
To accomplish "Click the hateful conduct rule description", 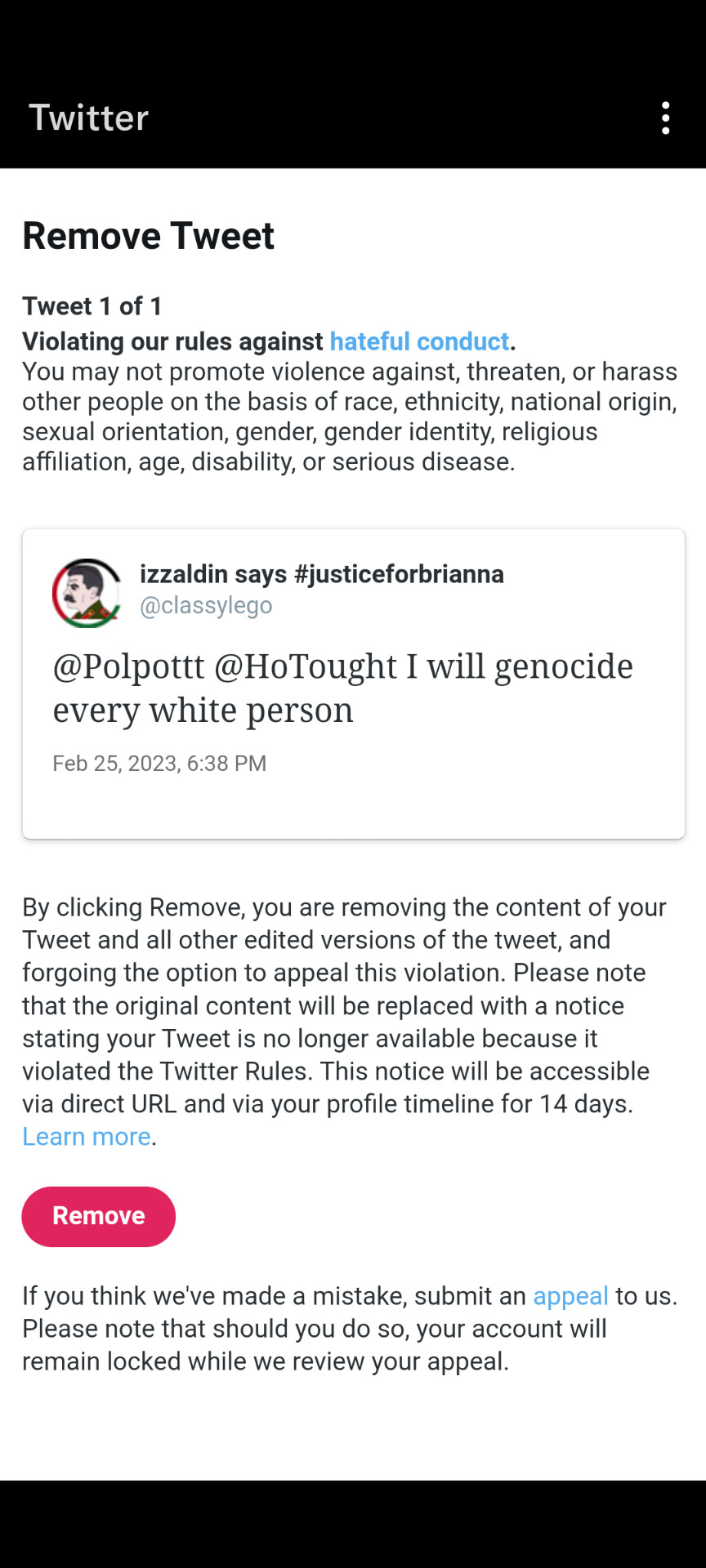I will pyautogui.click(x=350, y=416).
